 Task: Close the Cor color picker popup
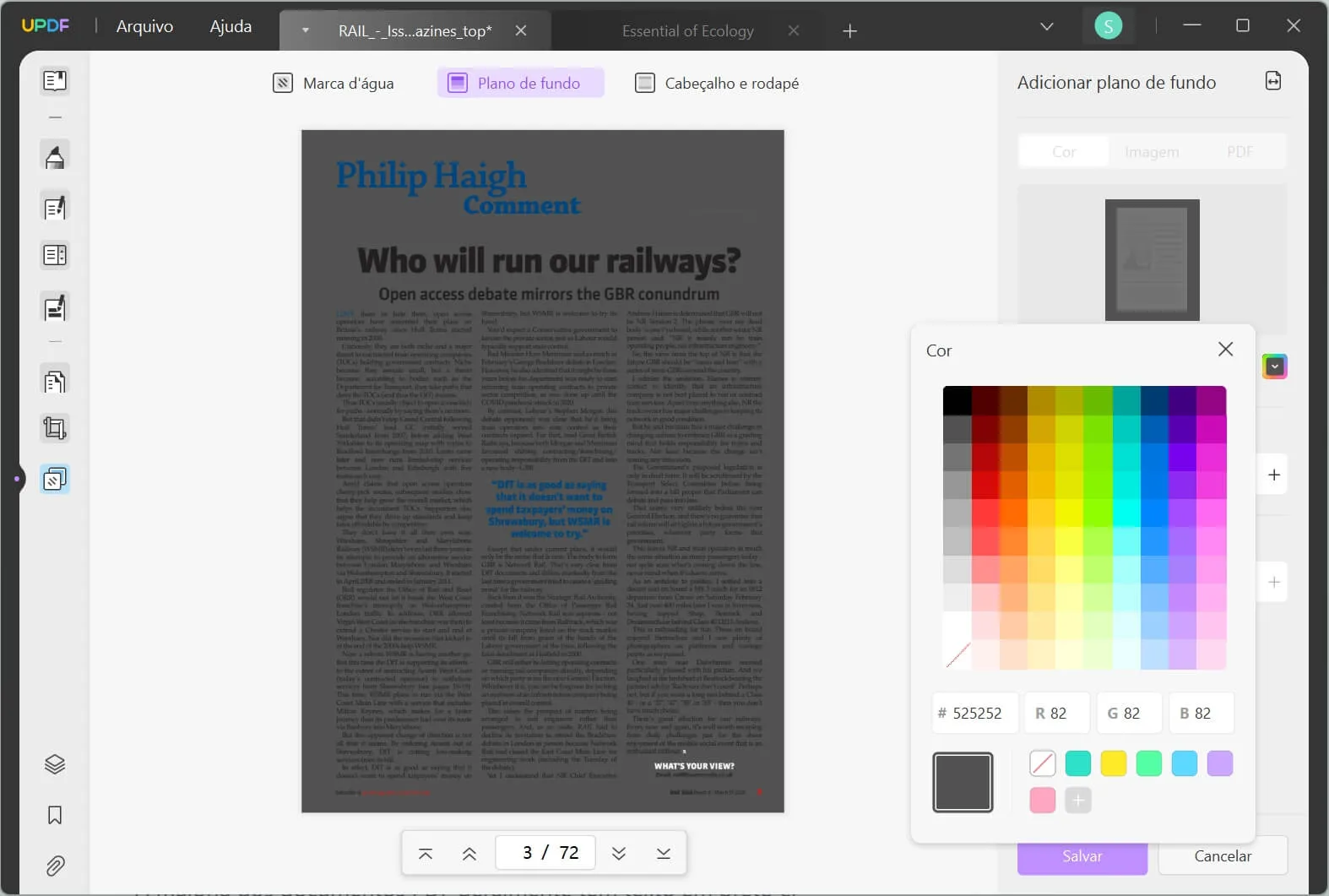1226,350
